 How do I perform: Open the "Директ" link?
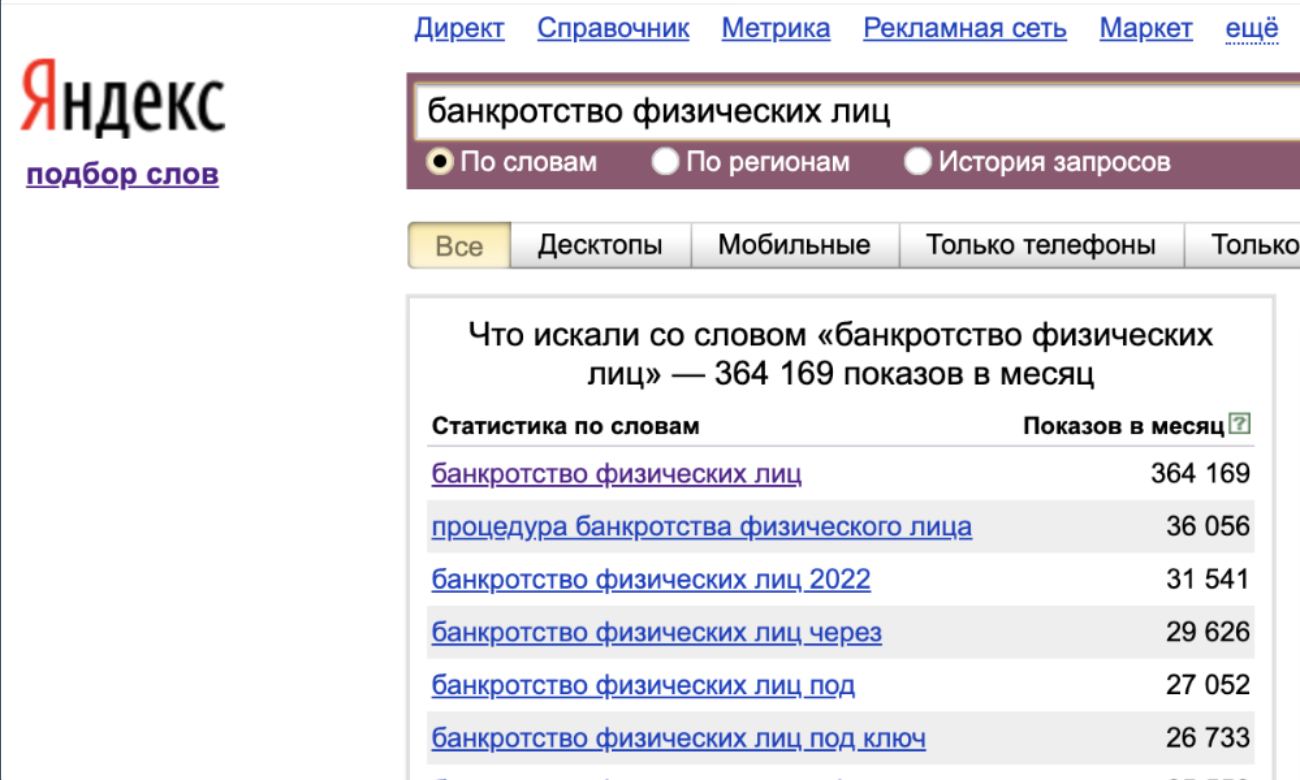point(459,29)
